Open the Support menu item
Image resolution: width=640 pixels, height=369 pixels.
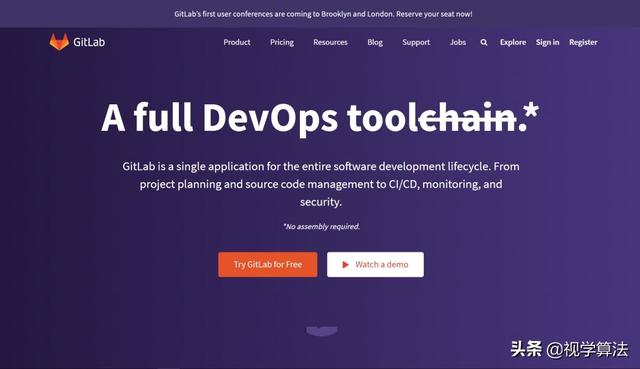click(x=416, y=42)
